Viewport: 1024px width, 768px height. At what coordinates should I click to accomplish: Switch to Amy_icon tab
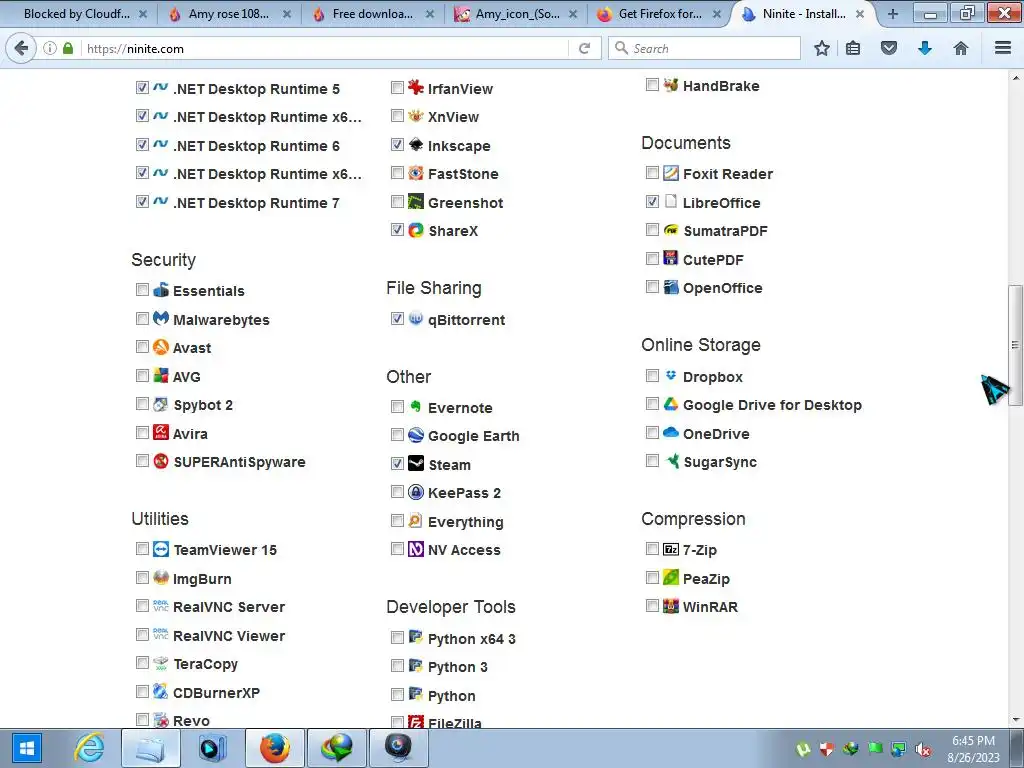(516, 14)
